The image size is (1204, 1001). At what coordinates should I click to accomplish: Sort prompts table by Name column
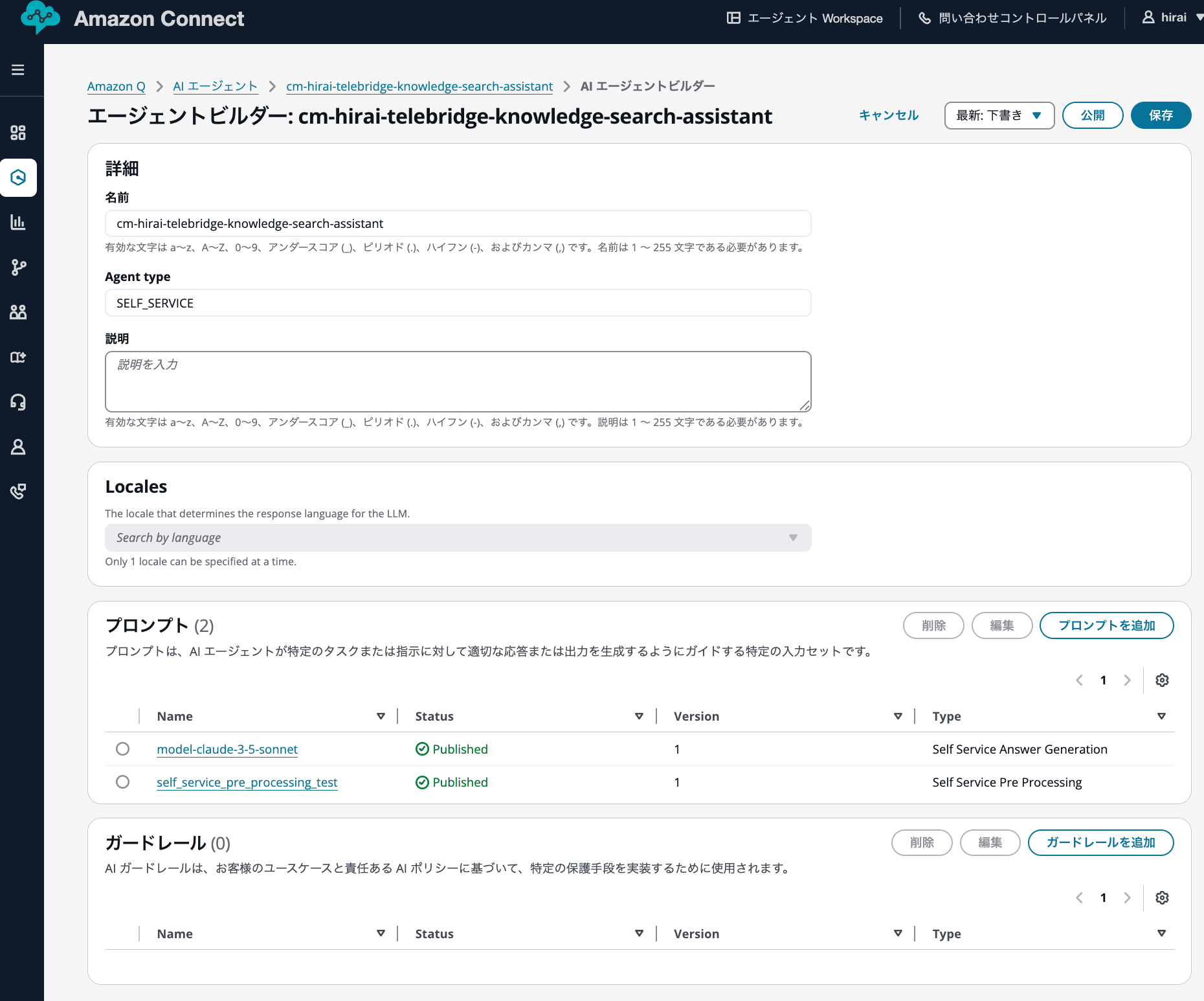(x=381, y=716)
